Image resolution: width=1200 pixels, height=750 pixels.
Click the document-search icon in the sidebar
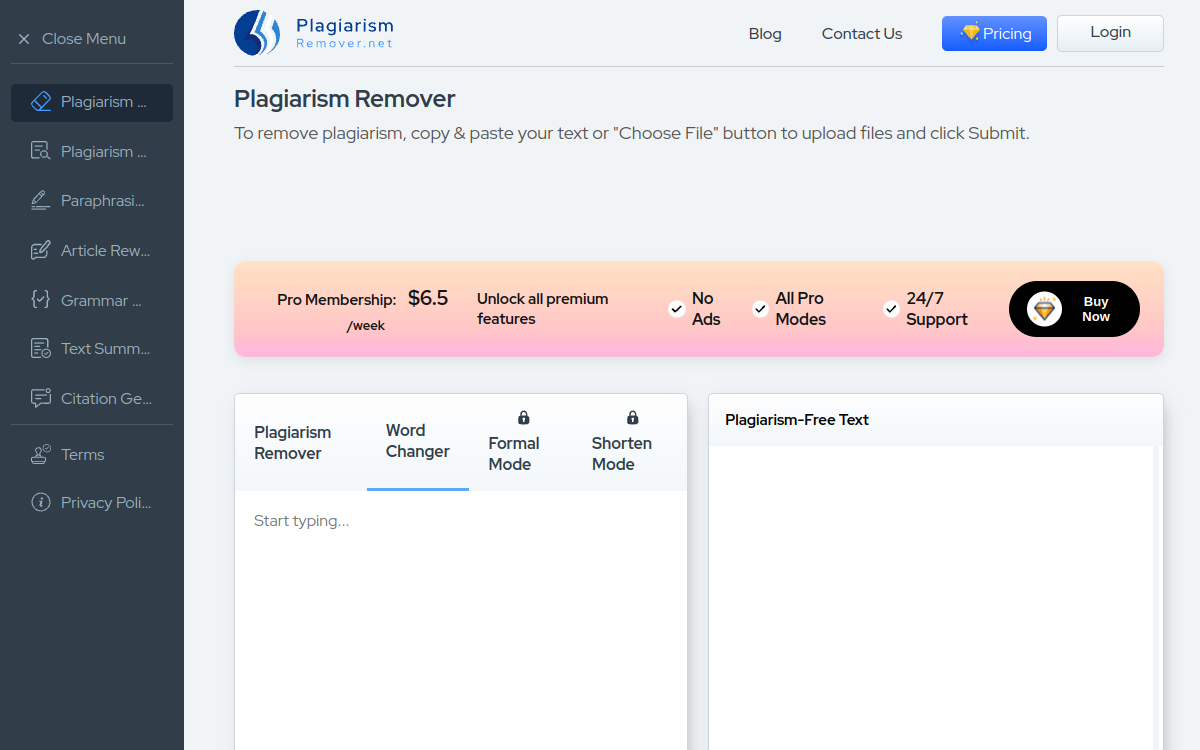[41, 151]
